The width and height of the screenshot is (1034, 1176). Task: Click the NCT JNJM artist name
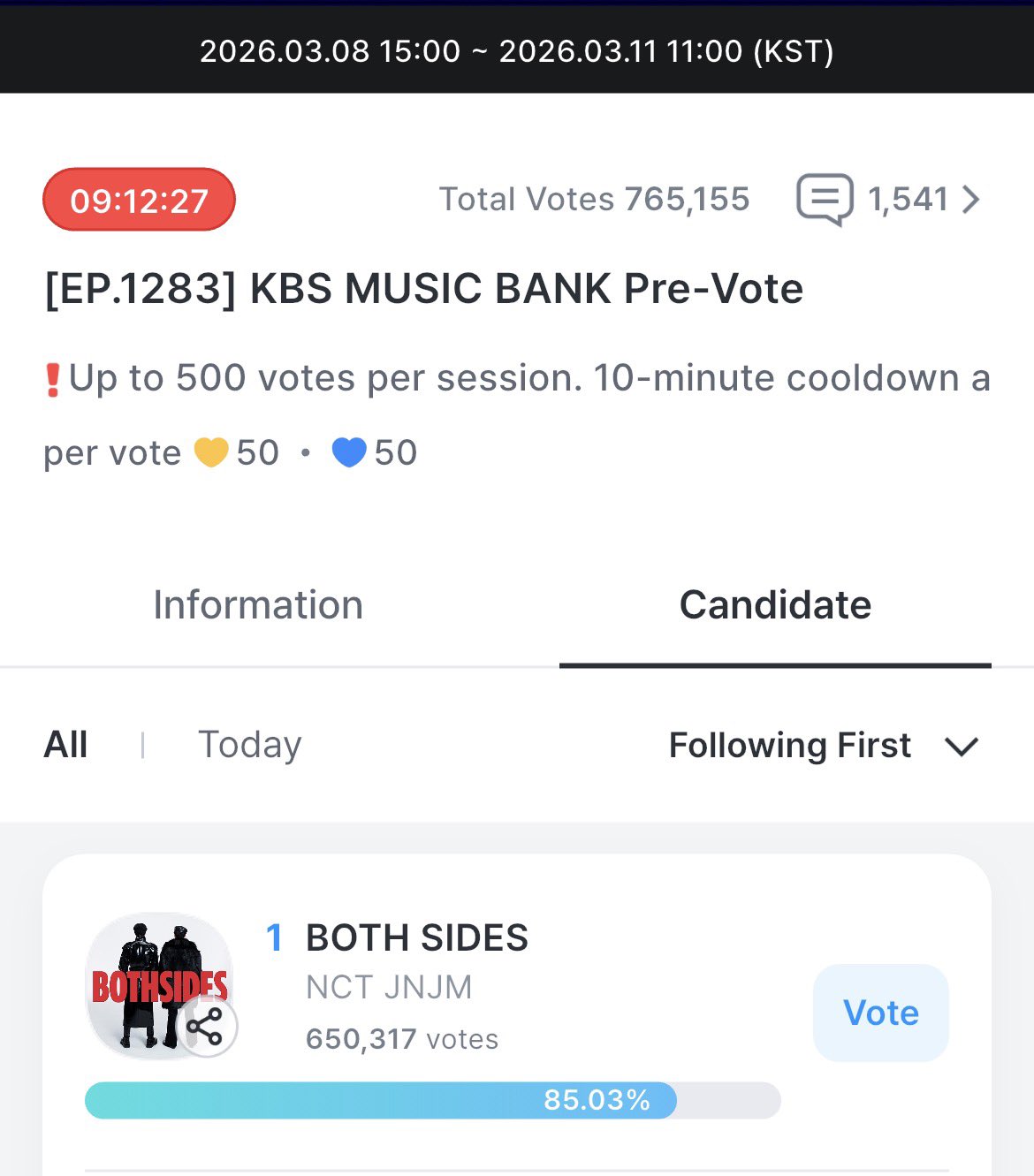389,987
